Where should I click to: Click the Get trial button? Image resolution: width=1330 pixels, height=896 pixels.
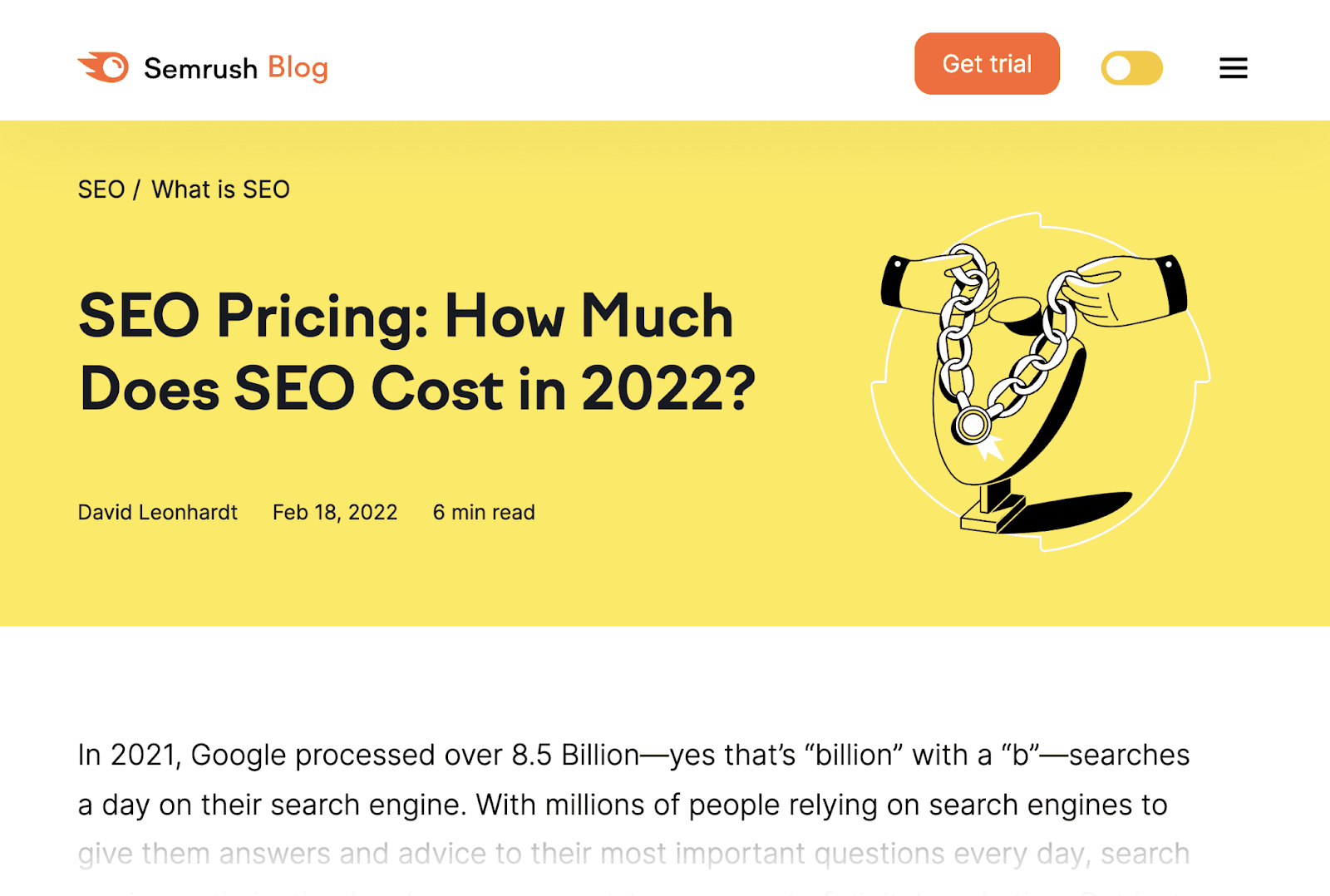coord(987,64)
